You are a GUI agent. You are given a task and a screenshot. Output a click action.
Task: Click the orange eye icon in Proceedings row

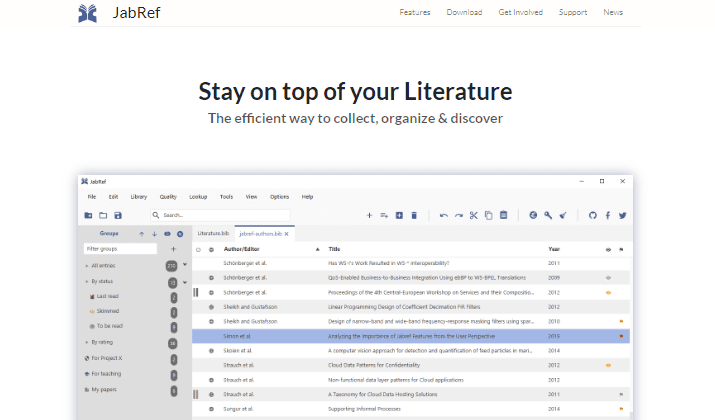(x=608, y=293)
